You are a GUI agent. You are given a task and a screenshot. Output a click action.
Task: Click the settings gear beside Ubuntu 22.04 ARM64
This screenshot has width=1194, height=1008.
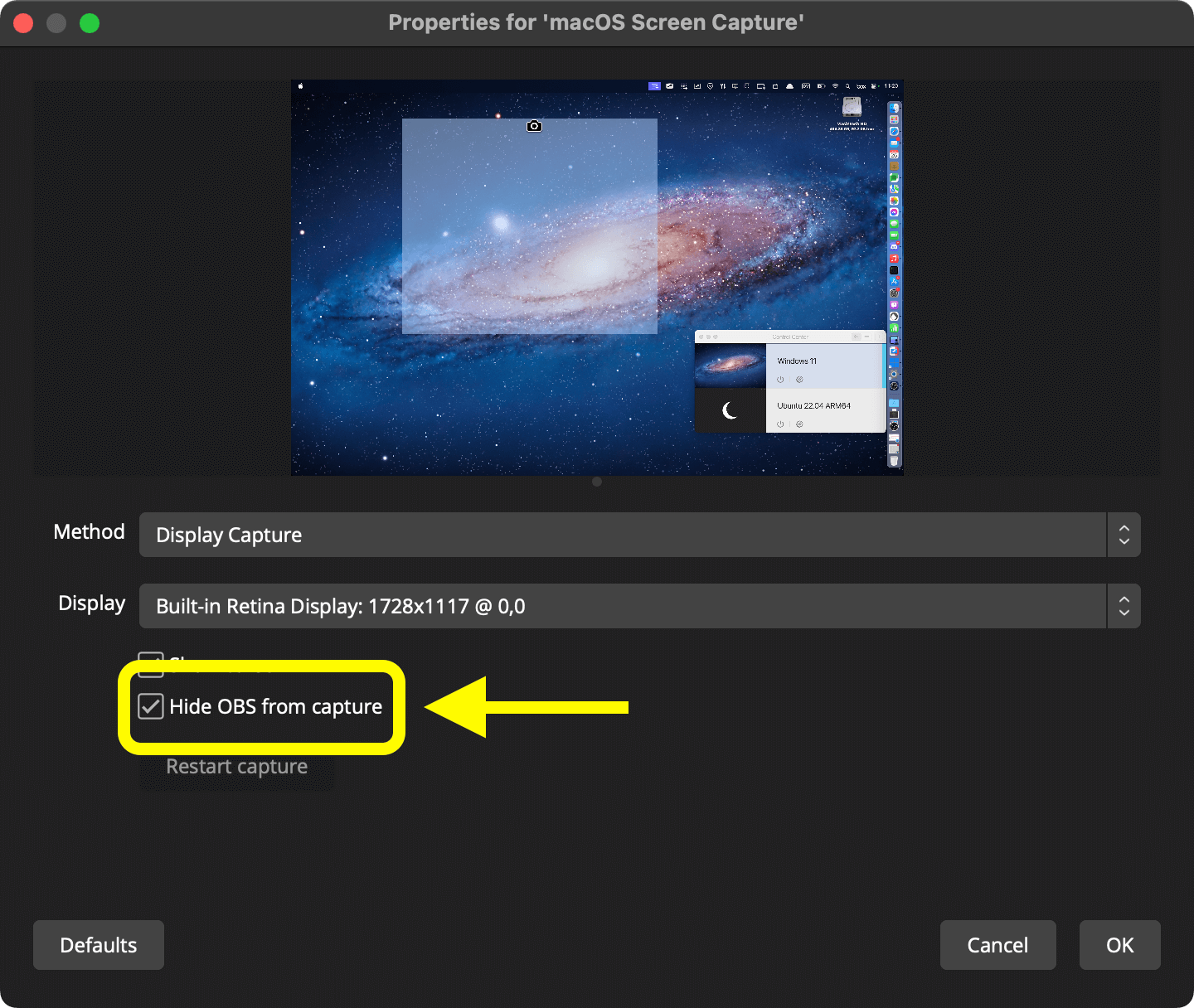coord(798,424)
